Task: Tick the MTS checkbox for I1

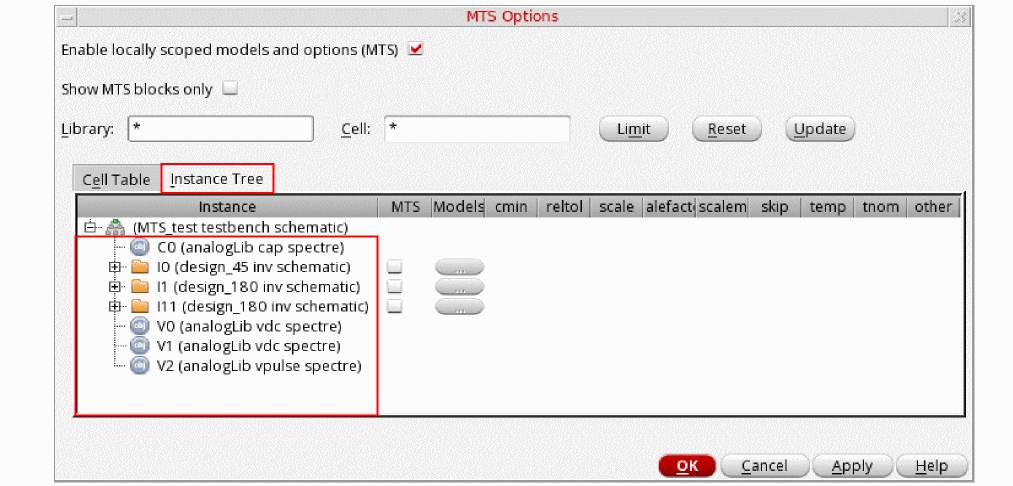Action: [x=394, y=286]
